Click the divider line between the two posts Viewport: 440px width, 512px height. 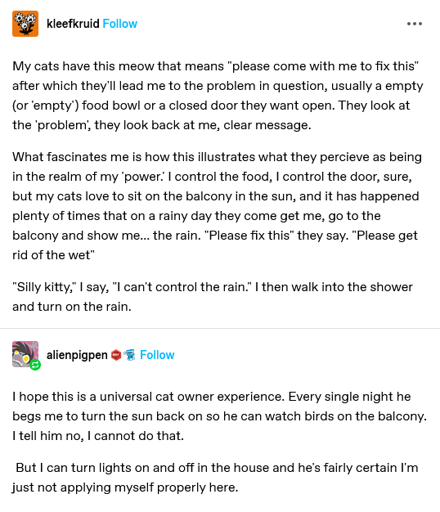pyautogui.click(x=220, y=328)
